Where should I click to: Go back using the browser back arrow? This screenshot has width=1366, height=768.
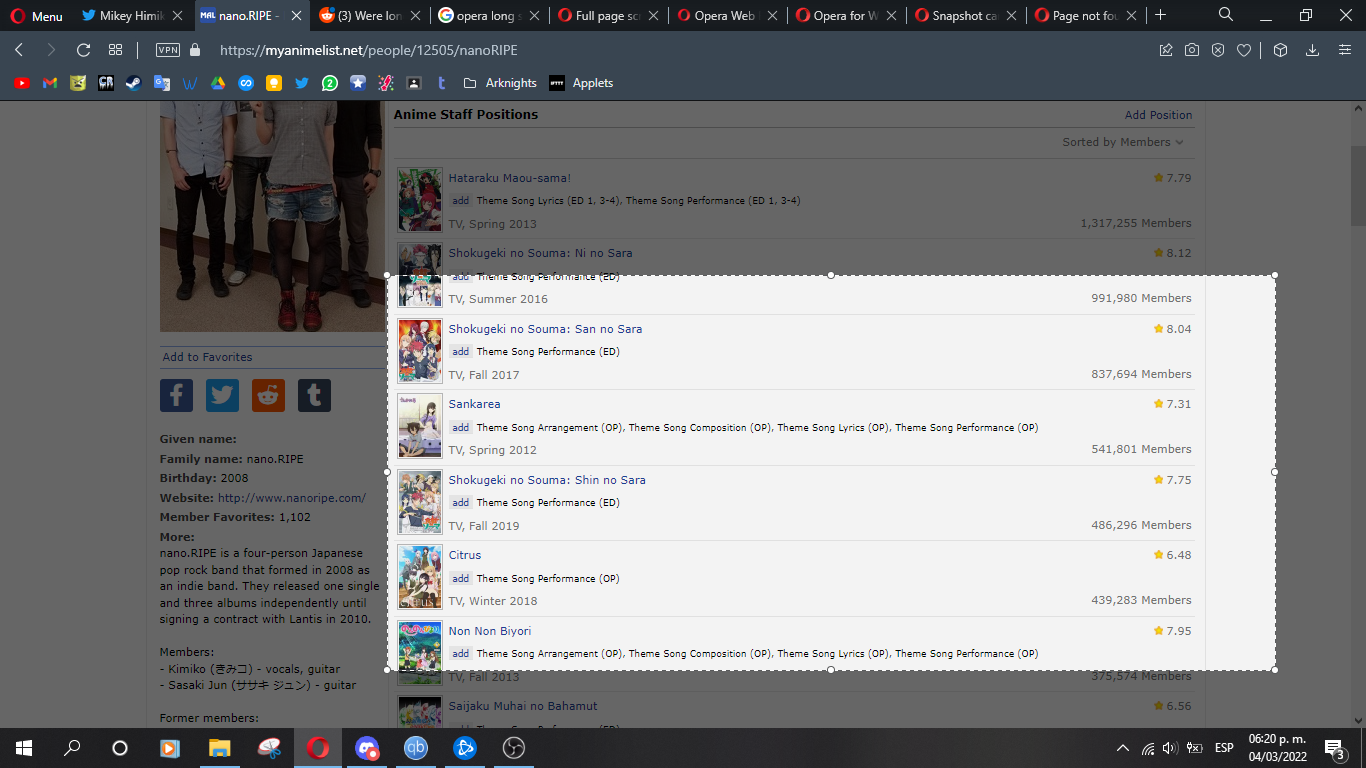(x=19, y=50)
